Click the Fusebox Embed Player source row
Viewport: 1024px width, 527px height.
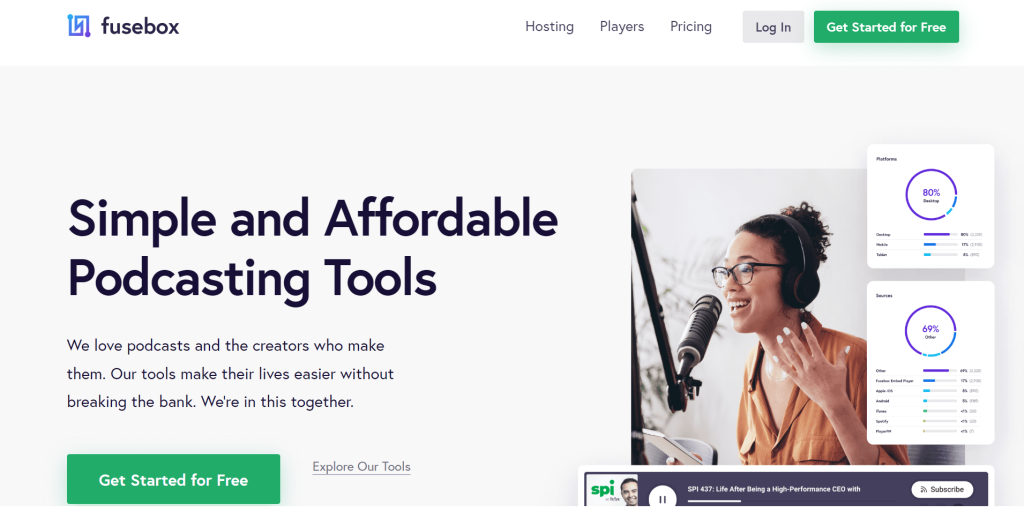pos(929,381)
